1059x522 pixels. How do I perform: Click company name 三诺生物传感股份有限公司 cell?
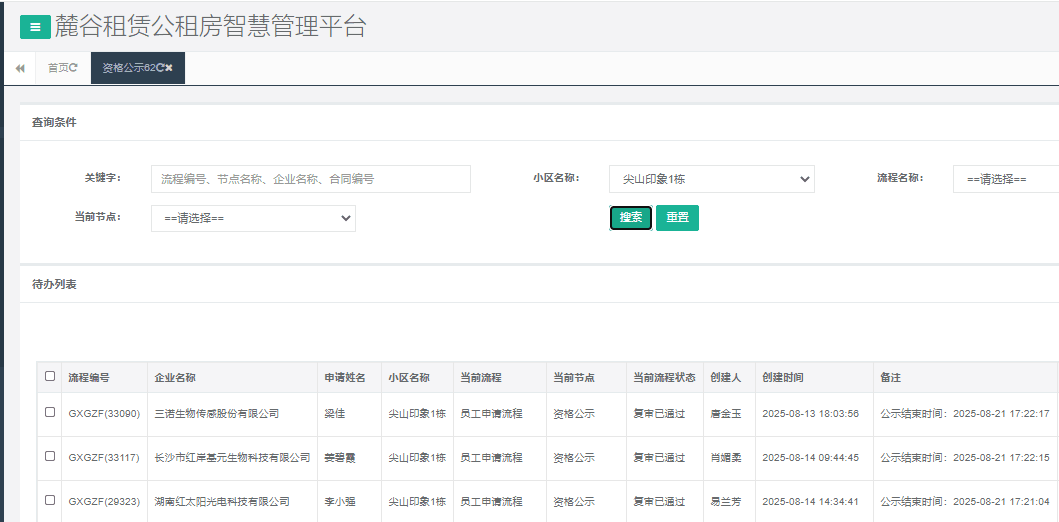tap(216, 413)
